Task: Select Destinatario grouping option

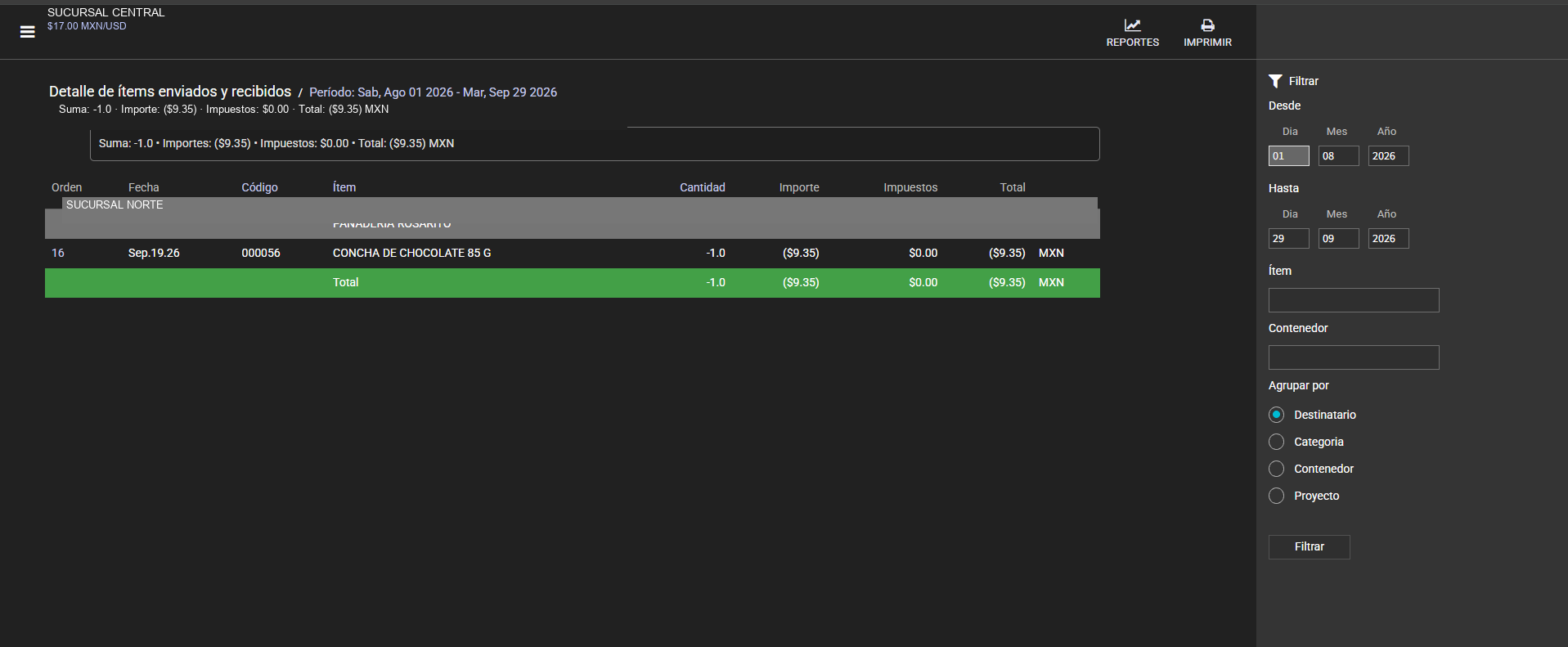Action: [x=1276, y=415]
